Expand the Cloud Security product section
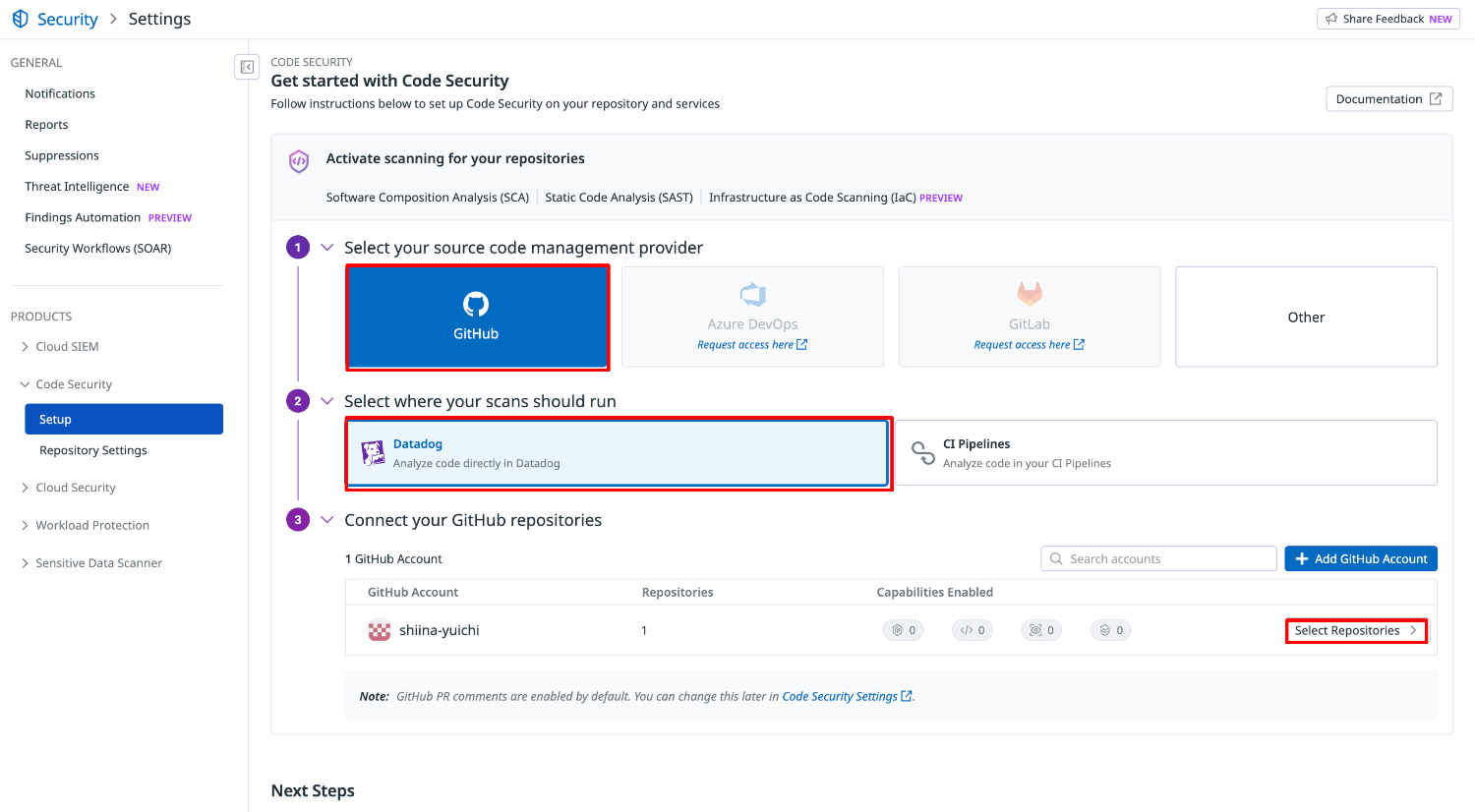Viewport: 1475px width, 812px height. 25,488
